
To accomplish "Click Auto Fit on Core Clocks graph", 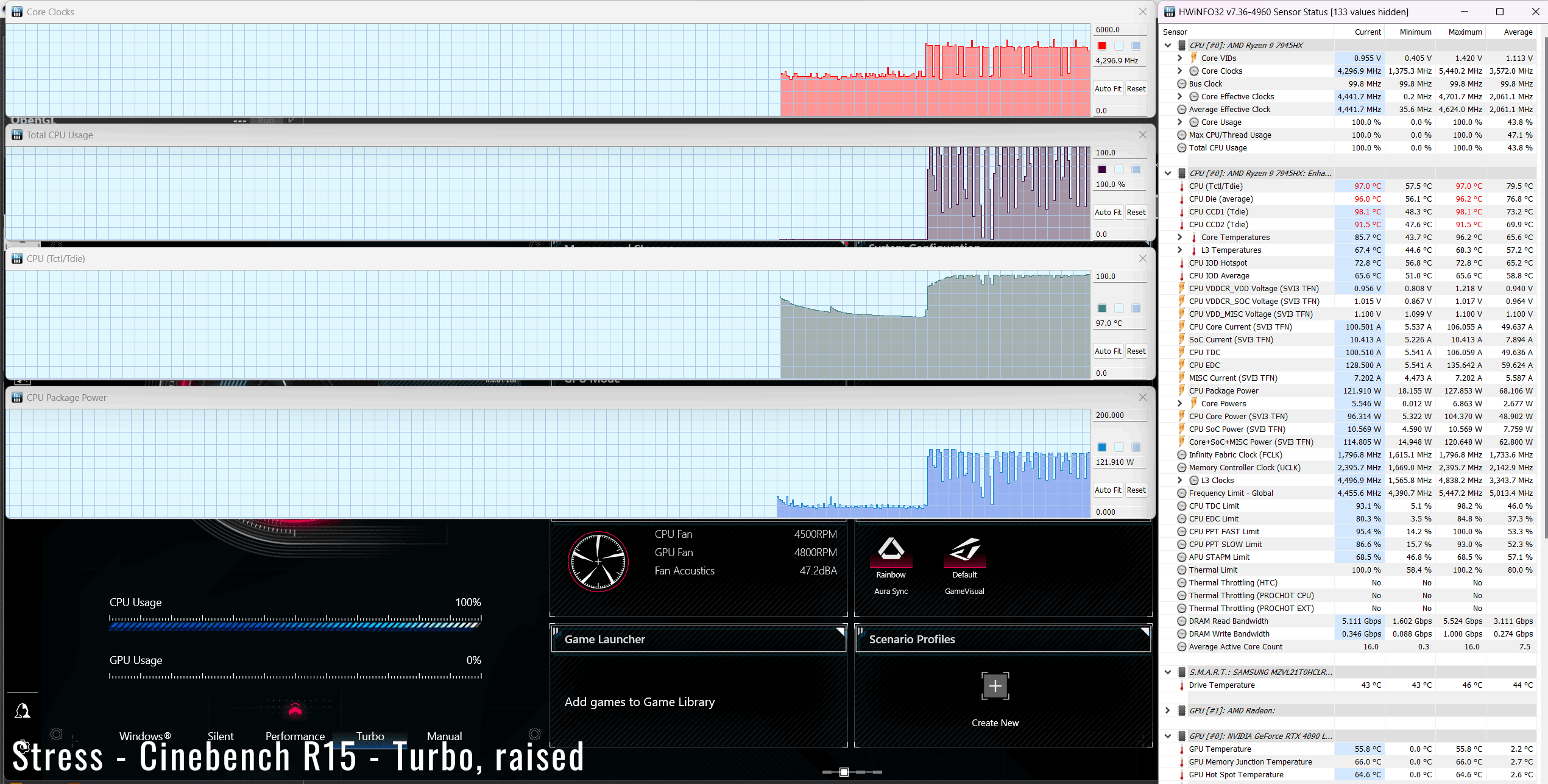I will [1107, 89].
